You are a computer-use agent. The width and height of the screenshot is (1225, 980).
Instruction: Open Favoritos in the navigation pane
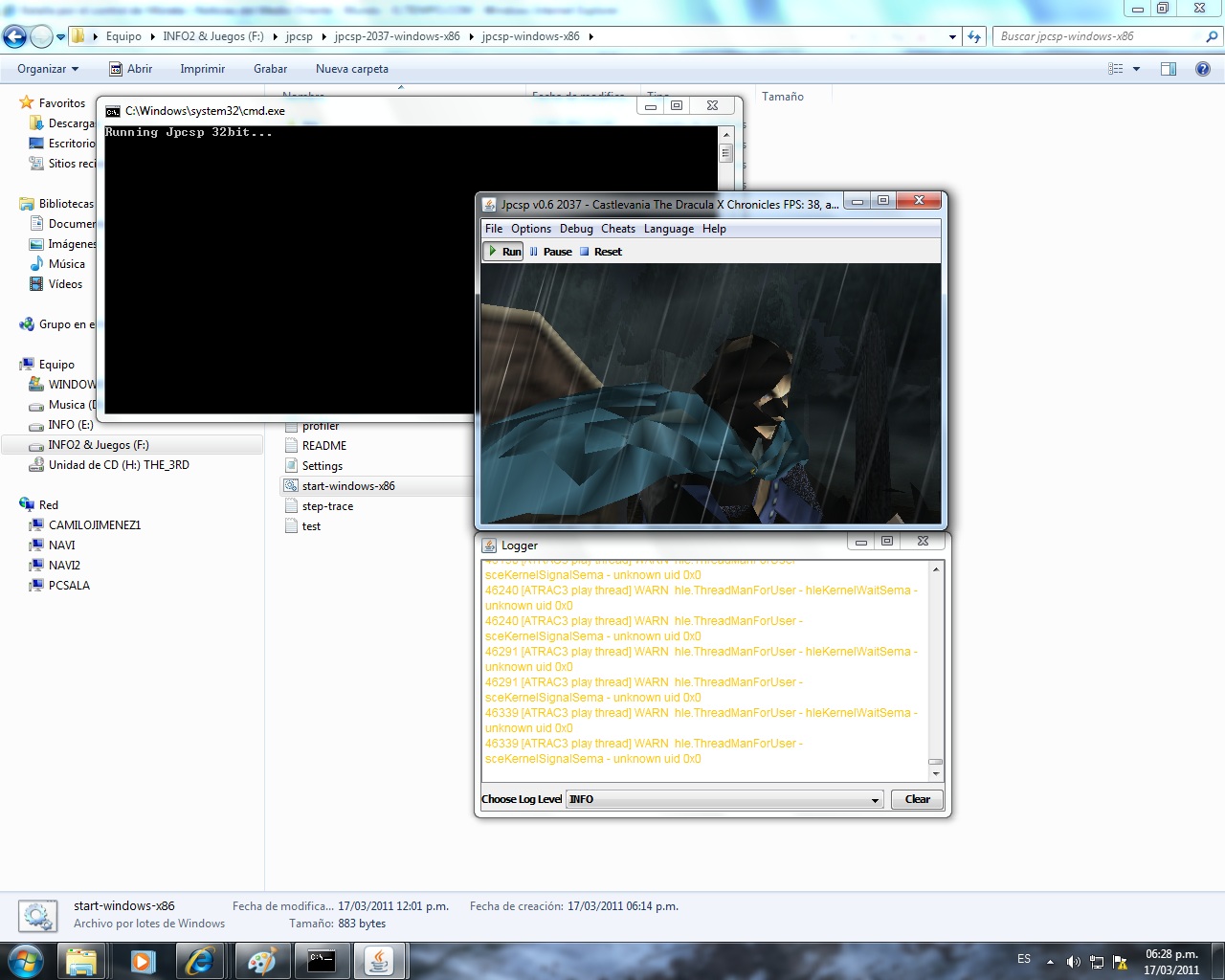[62, 103]
